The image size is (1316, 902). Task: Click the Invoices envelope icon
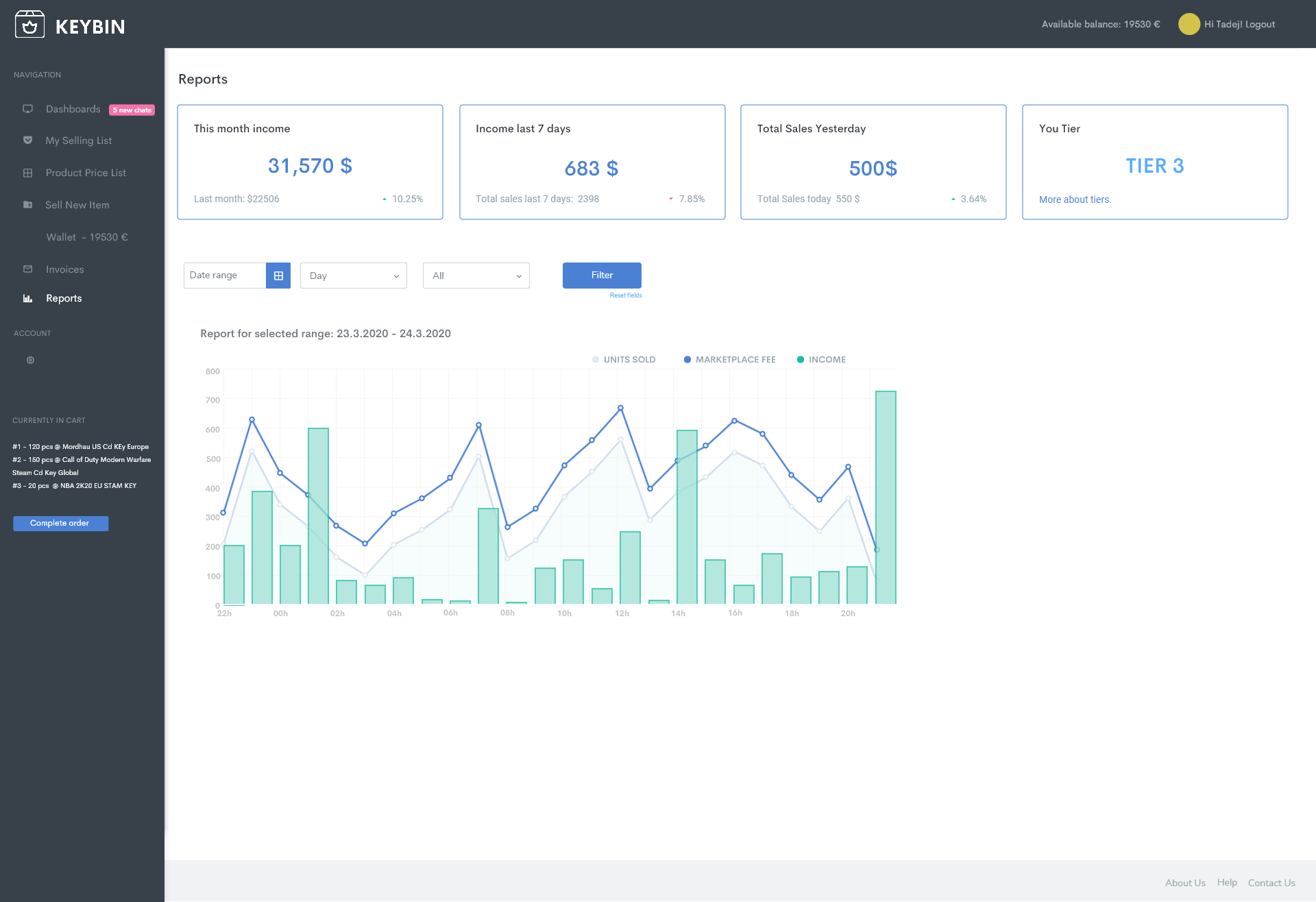point(28,269)
